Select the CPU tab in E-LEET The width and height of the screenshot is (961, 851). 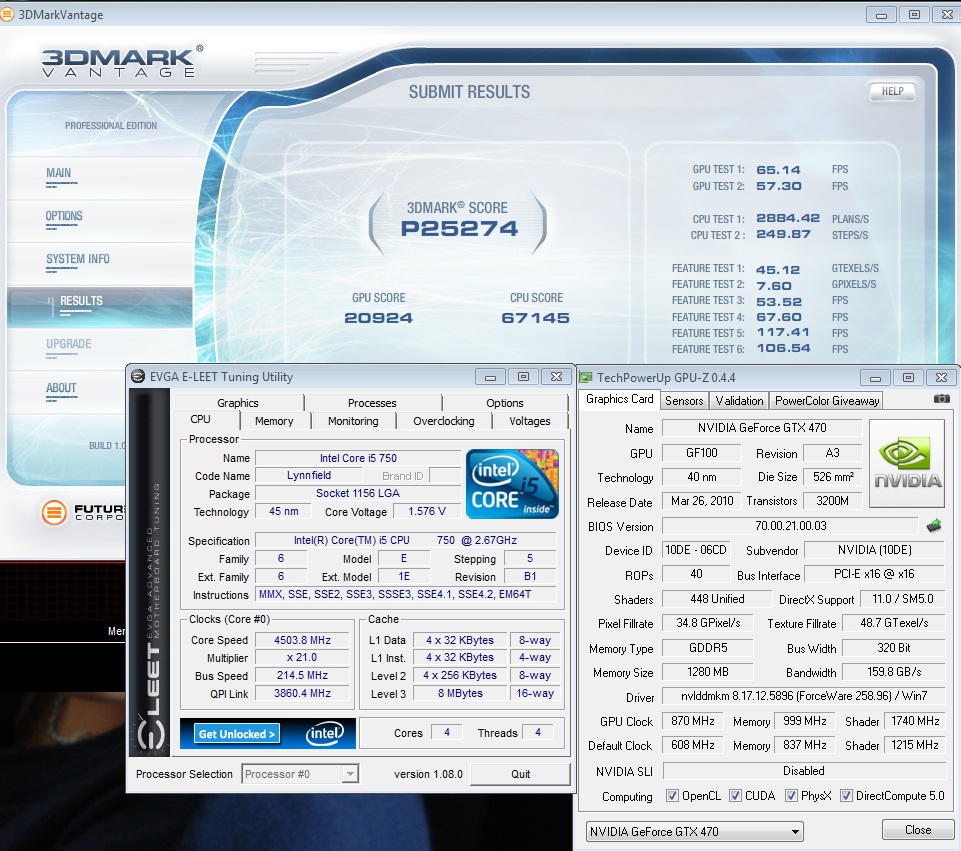point(200,419)
